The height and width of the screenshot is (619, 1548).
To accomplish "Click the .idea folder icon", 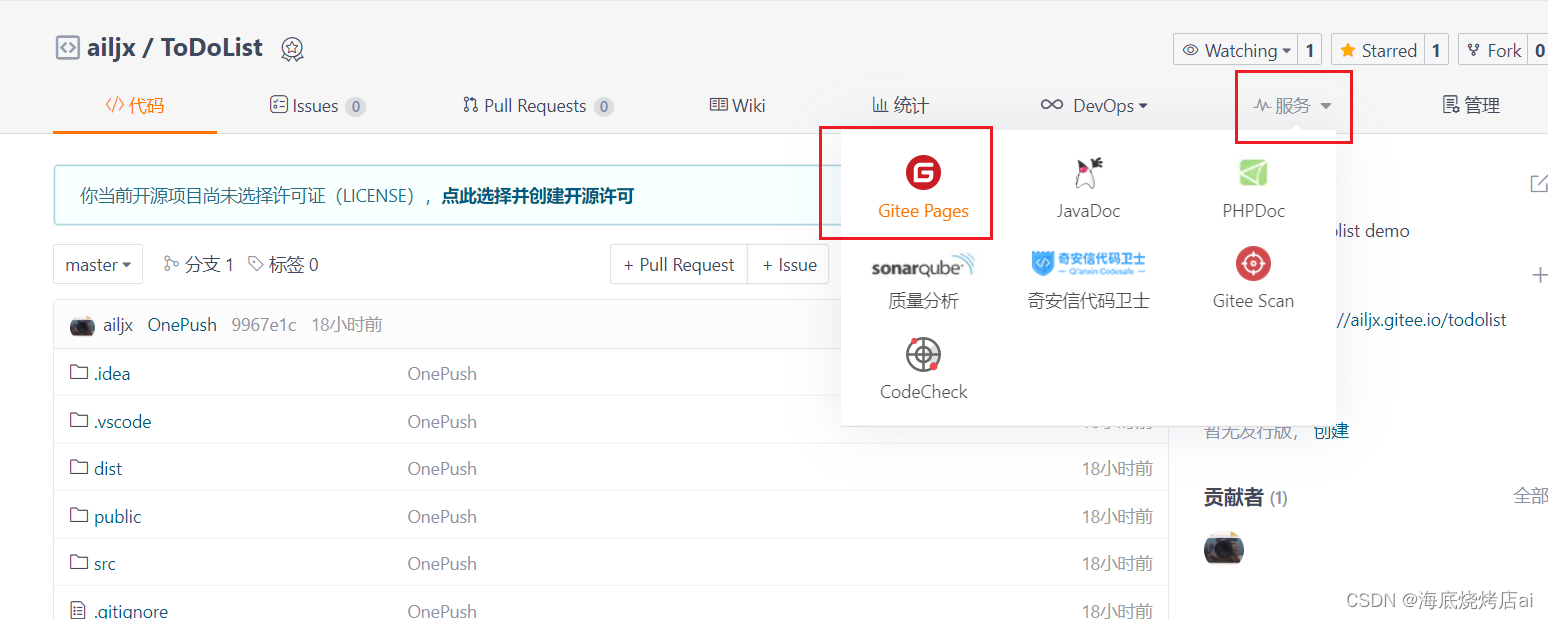I will pos(79,373).
